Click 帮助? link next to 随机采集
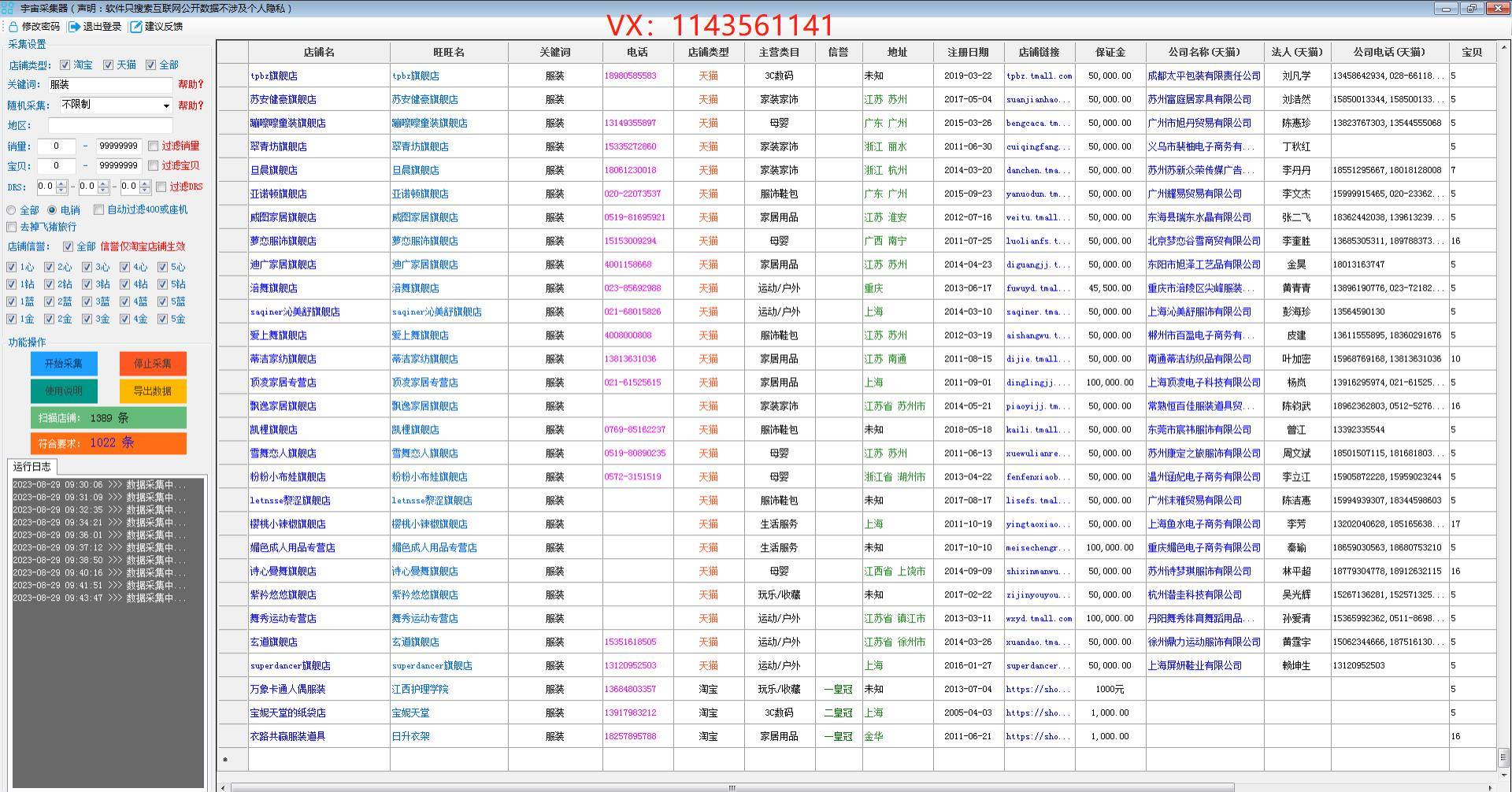The height and width of the screenshot is (792, 1512). click(x=191, y=105)
